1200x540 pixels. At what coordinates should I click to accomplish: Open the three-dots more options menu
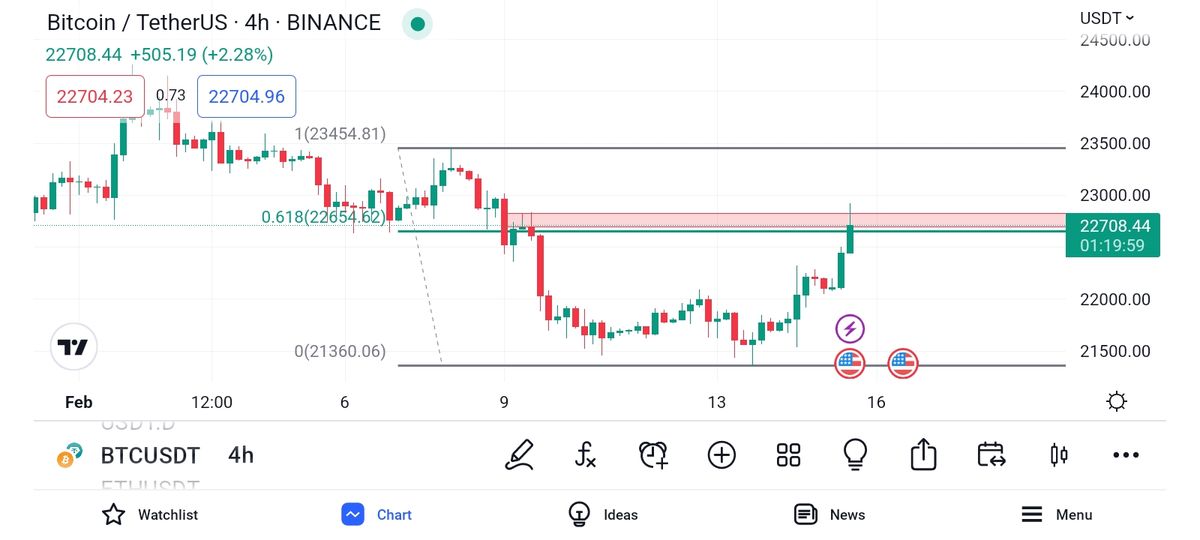coord(1126,455)
